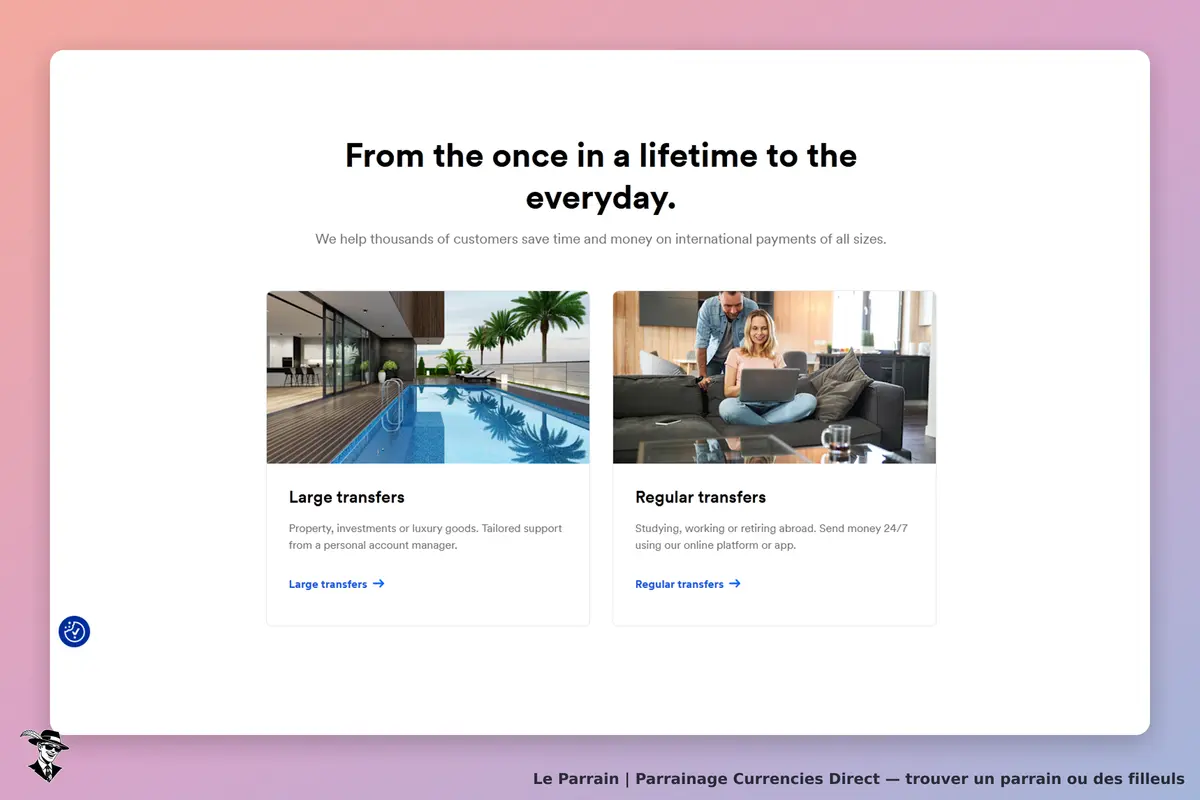Click the black Regular transfers card heading
The height and width of the screenshot is (800, 1200).
coord(700,497)
